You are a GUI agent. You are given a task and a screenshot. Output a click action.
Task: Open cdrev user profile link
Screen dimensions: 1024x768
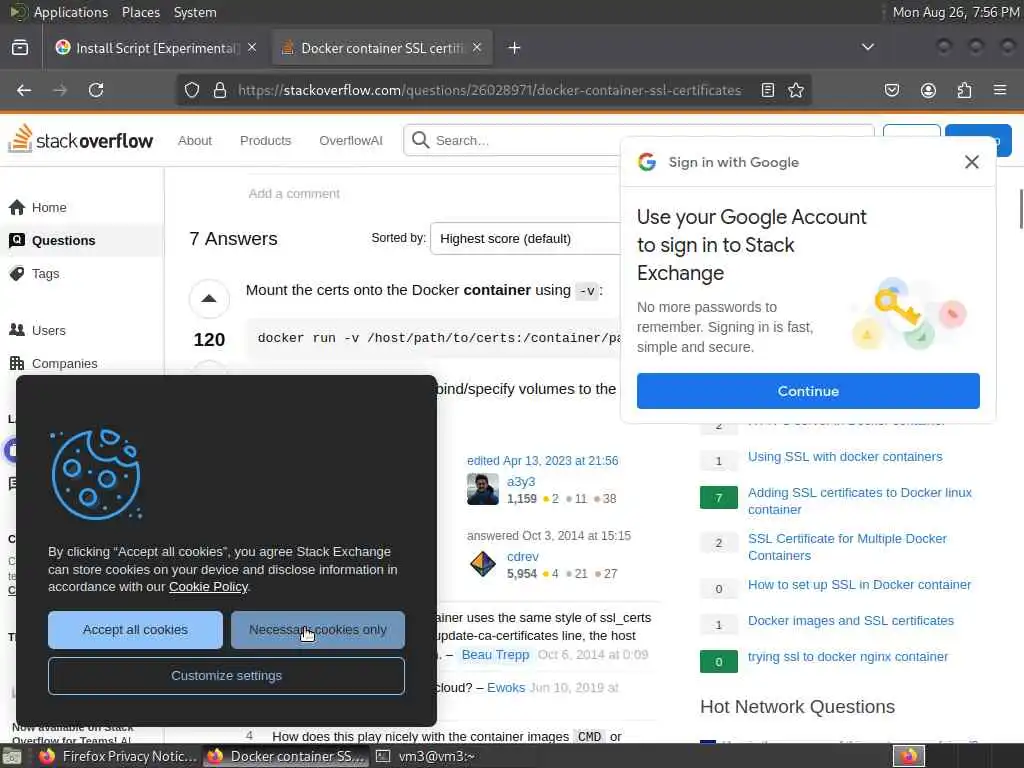pyautogui.click(x=522, y=556)
